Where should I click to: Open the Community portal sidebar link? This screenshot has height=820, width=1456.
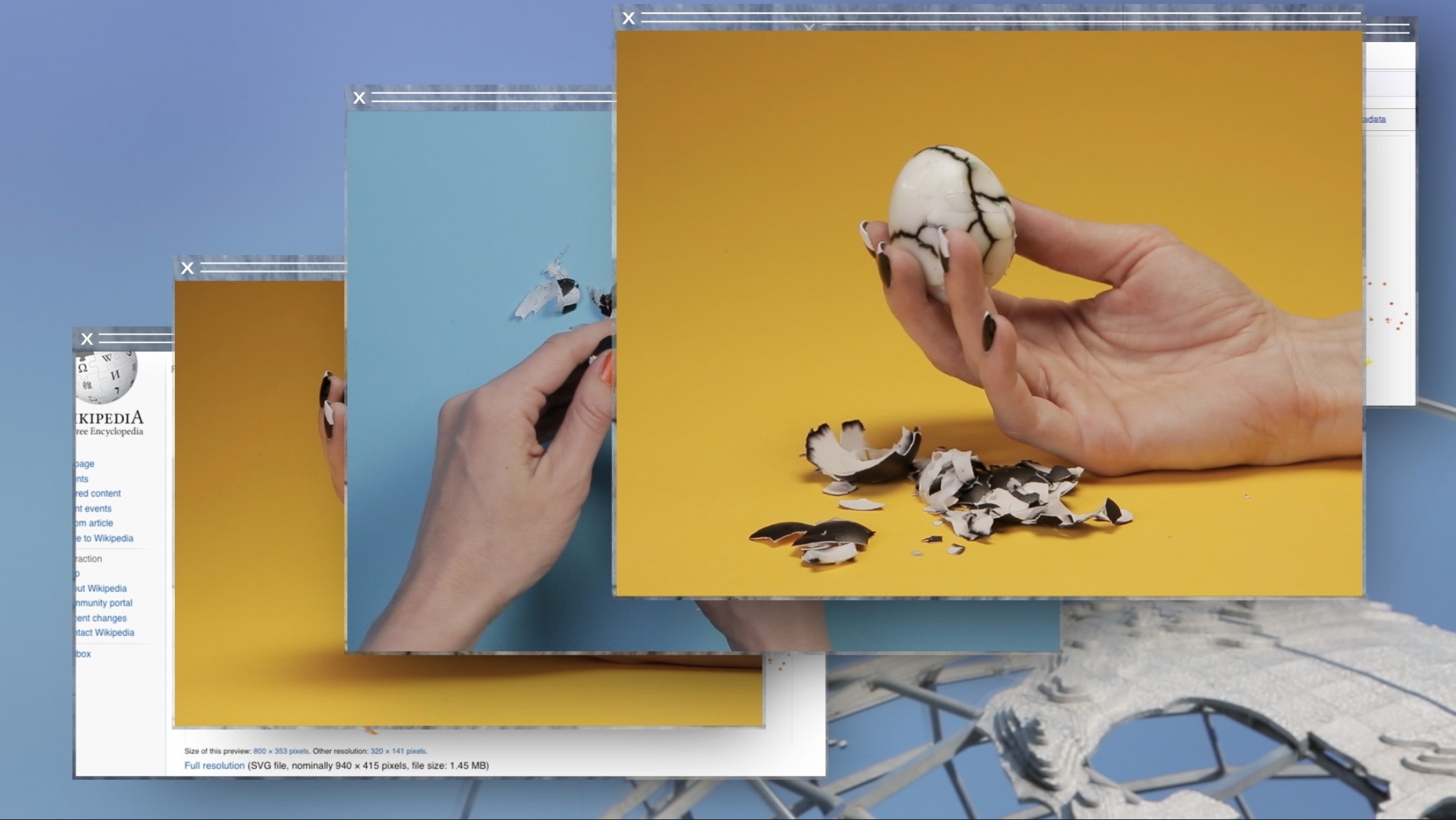pyautogui.click(x=104, y=603)
